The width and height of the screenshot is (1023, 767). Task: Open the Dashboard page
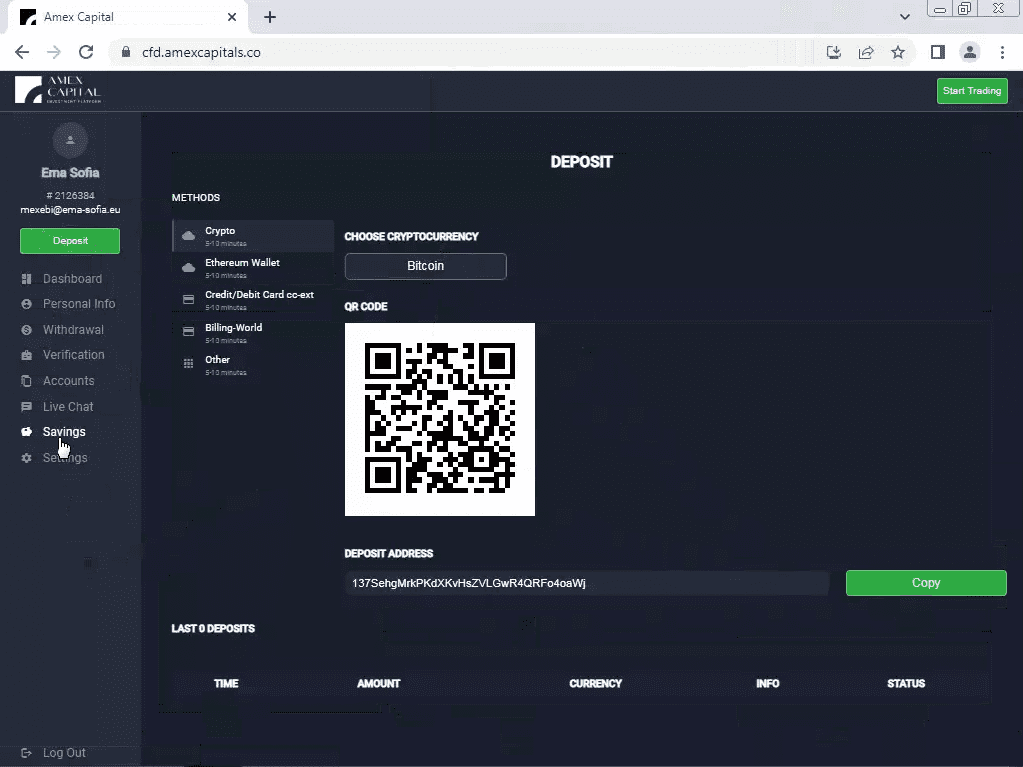72,279
